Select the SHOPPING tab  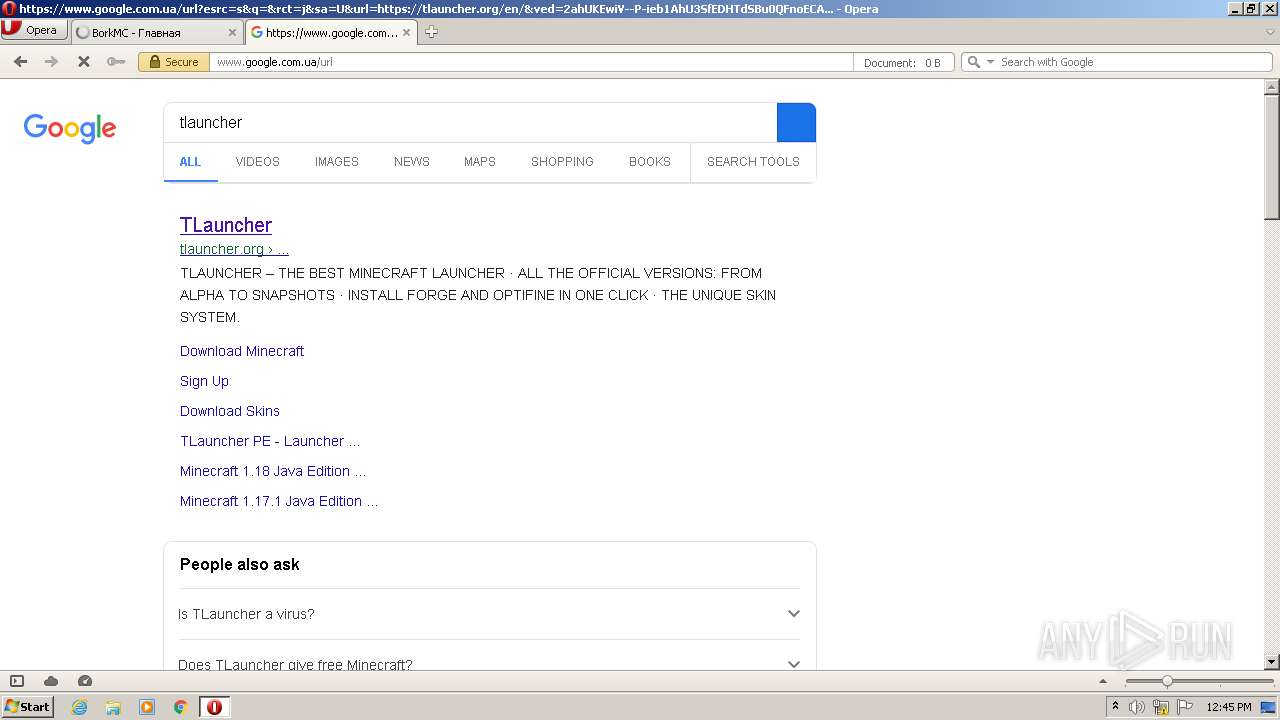[x=562, y=162]
